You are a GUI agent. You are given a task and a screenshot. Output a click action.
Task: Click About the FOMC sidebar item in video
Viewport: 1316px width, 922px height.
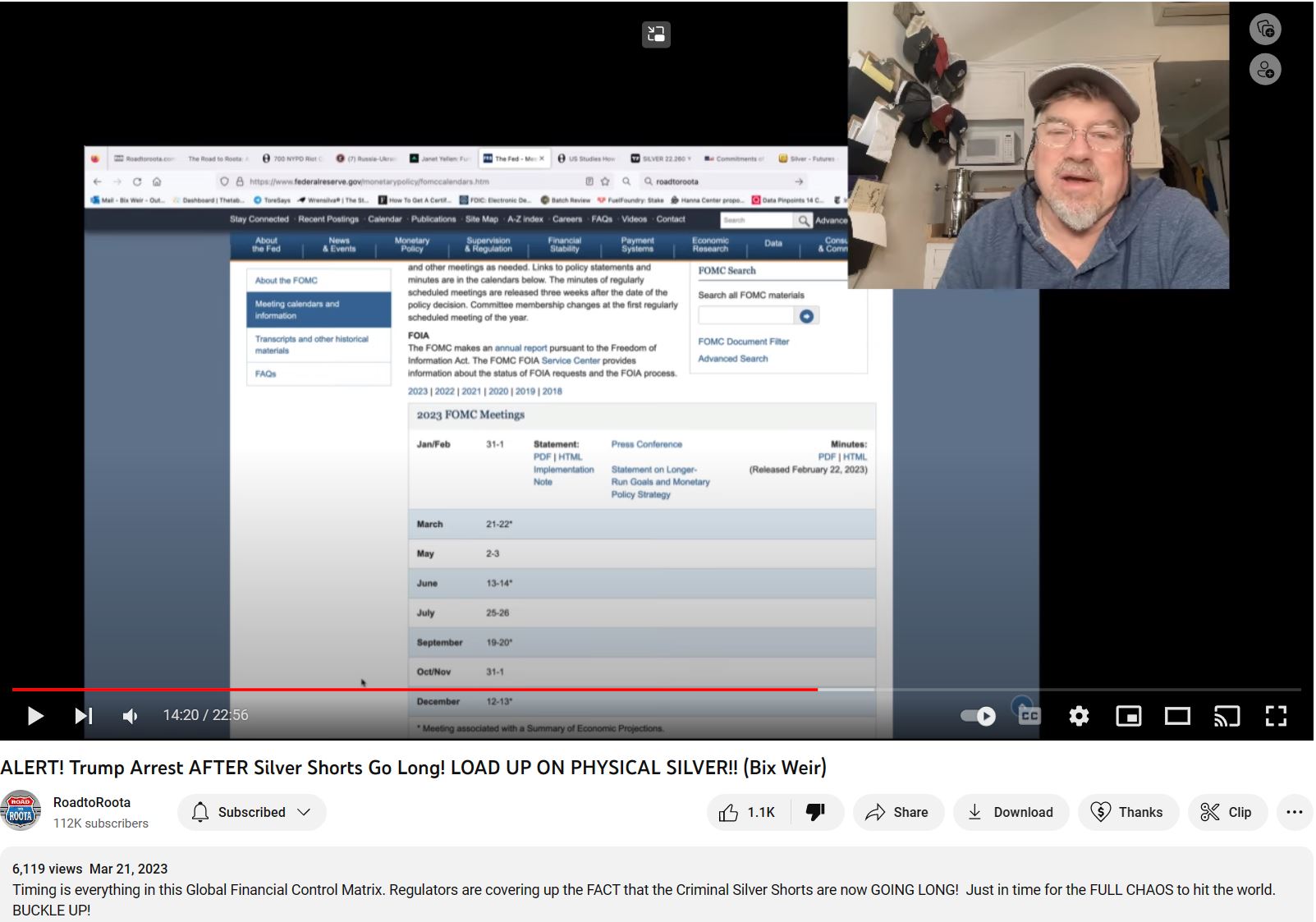point(319,281)
